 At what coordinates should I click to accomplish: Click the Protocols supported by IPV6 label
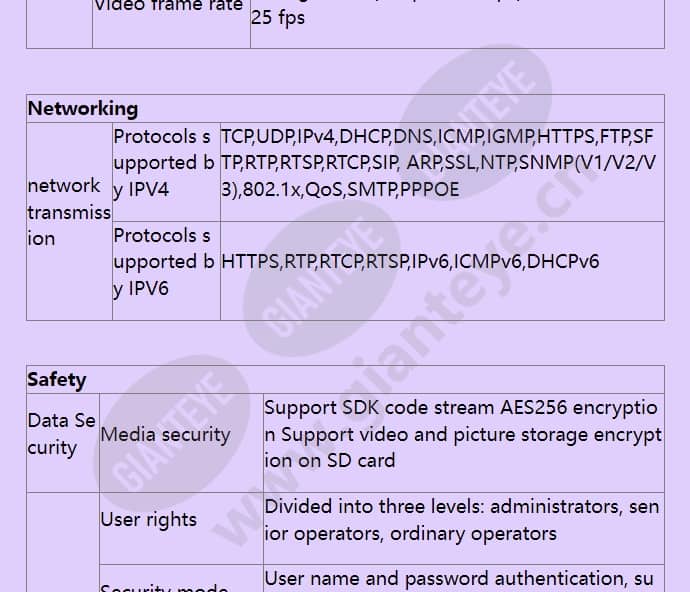tap(164, 262)
